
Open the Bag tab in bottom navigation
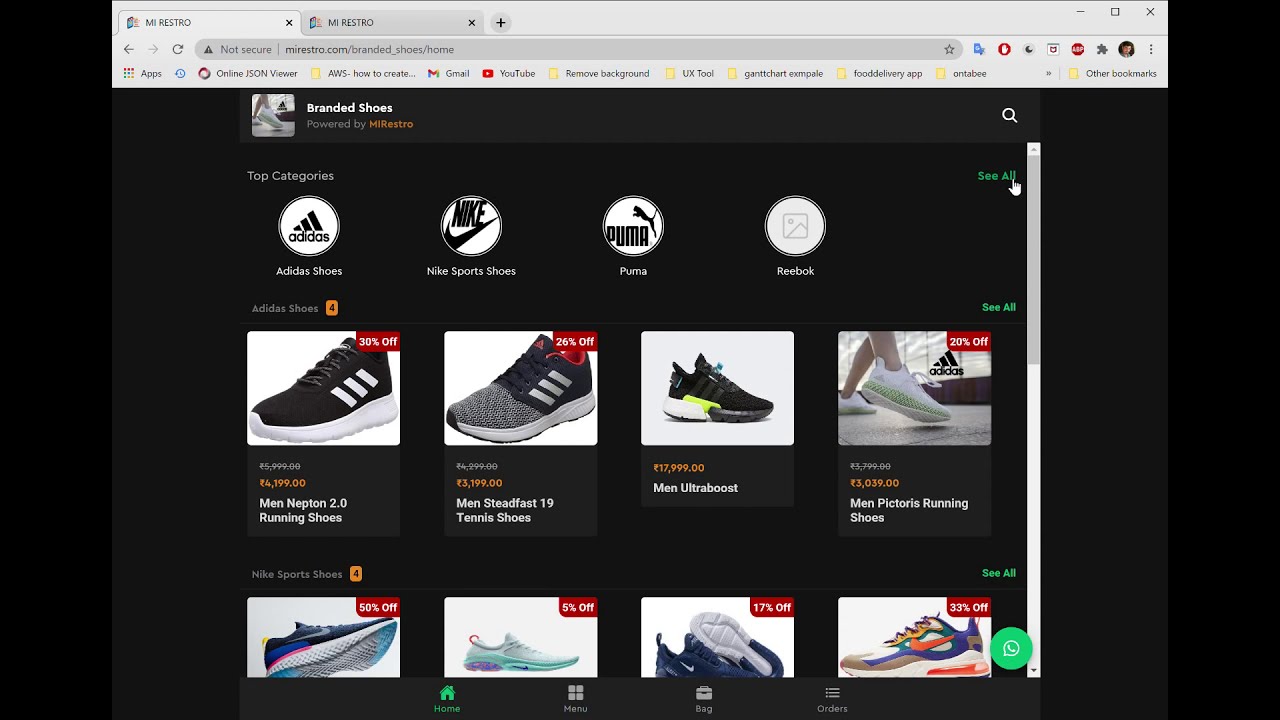(x=704, y=699)
